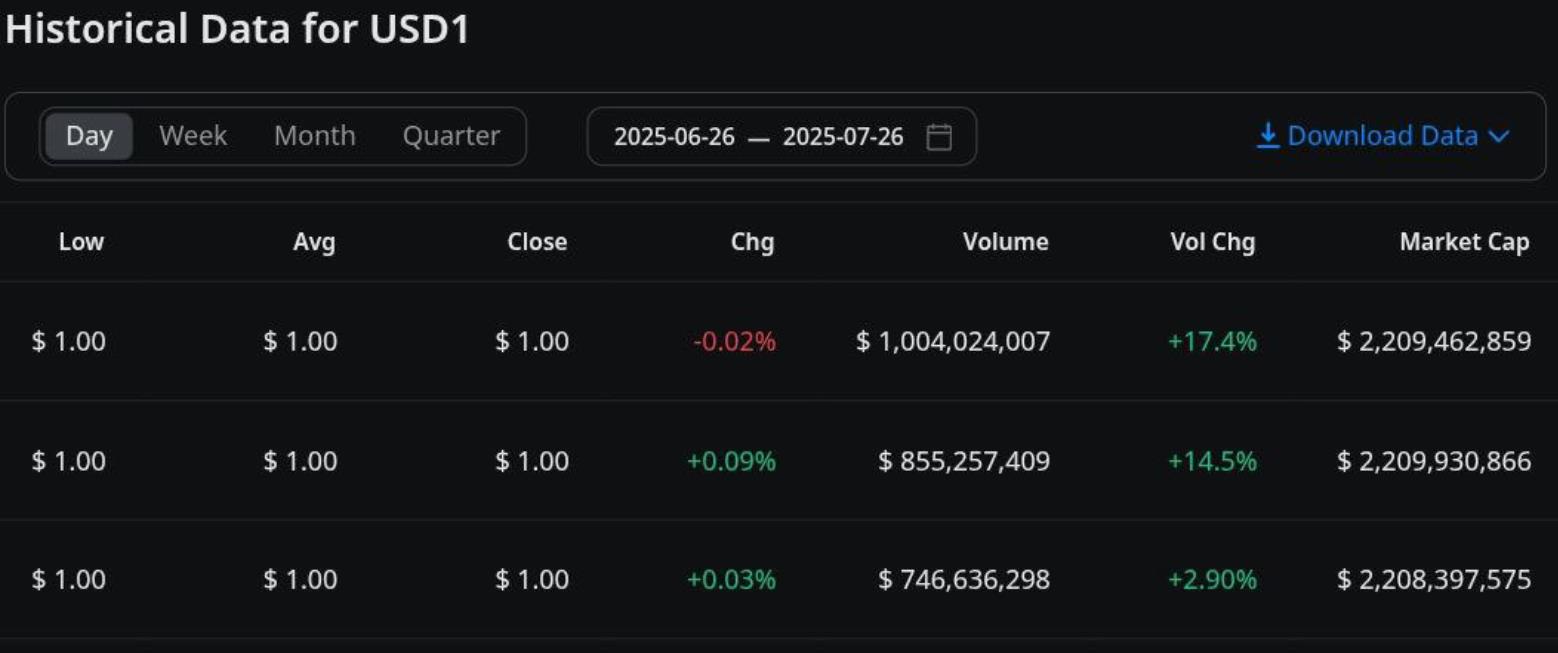Image resolution: width=1558 pixels, height=653 pixels.
Task: Switch to the Month interval
Action: 315,136
